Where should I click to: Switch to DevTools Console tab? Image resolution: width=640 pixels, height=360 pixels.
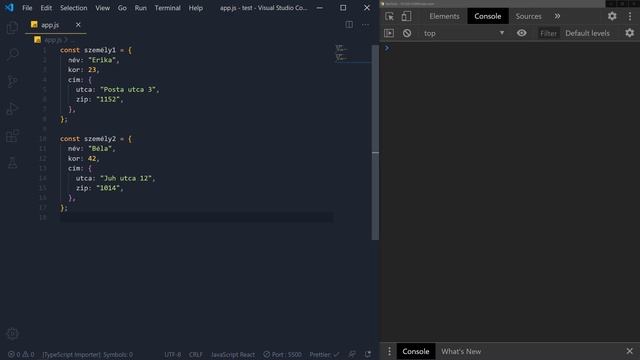487,16
